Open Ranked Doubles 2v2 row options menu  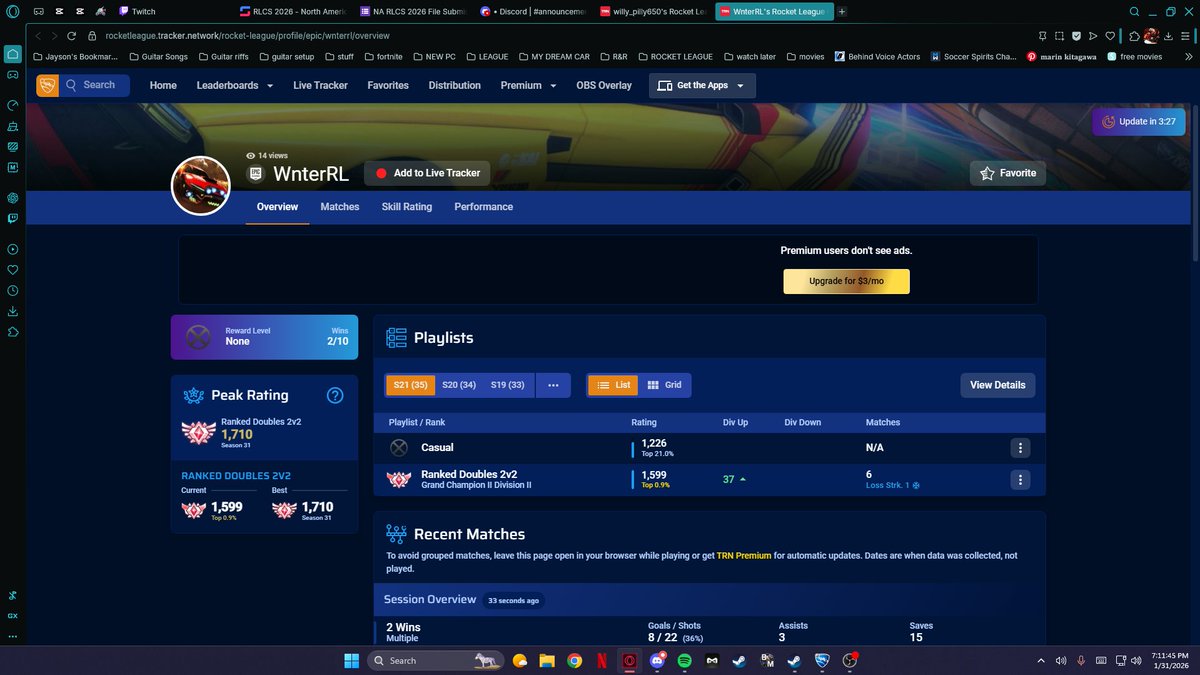point(1019,480)
